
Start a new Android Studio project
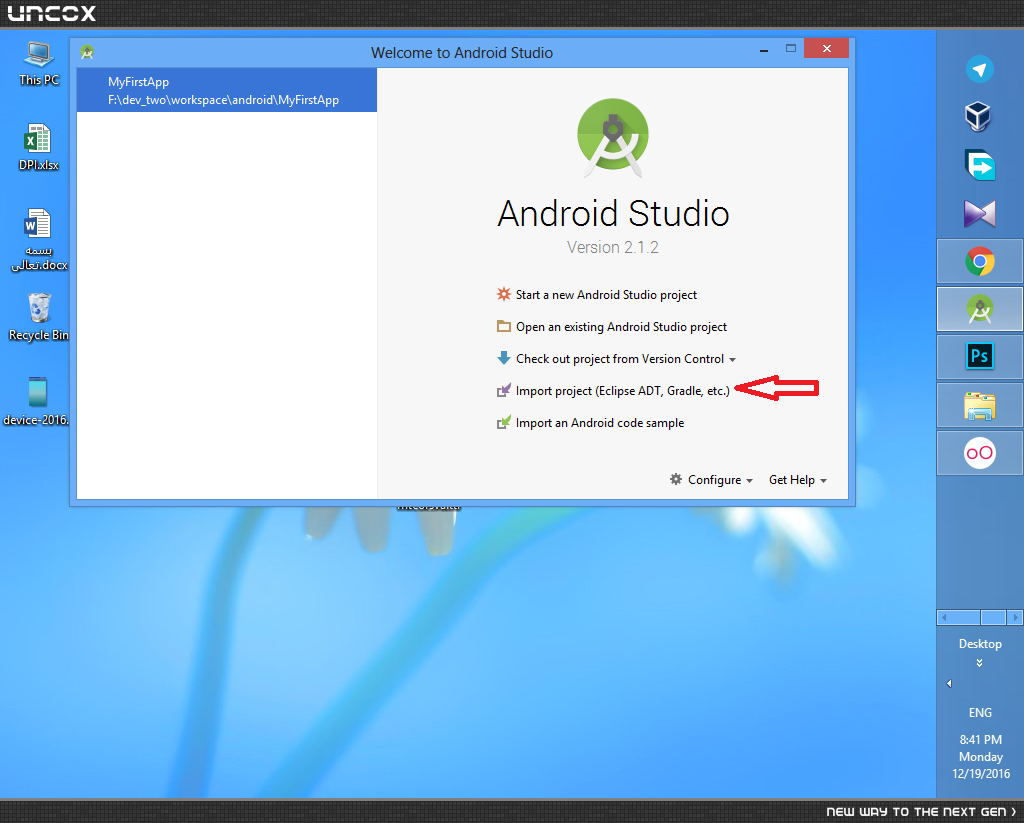(x=606, y=295)
